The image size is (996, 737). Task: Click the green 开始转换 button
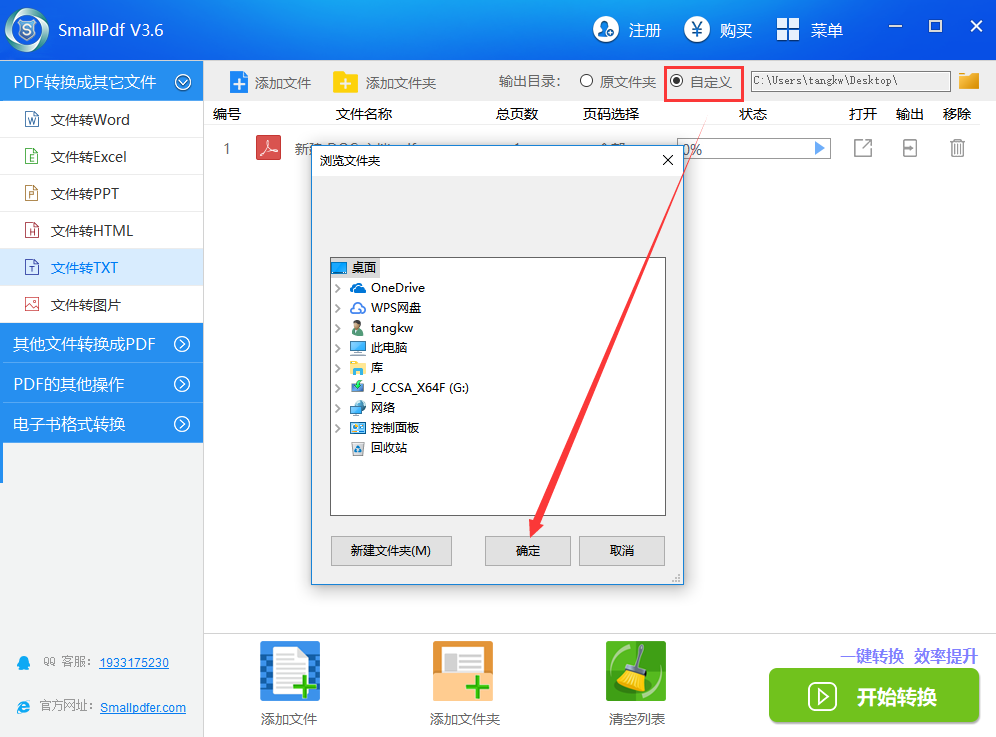point(874,695)
